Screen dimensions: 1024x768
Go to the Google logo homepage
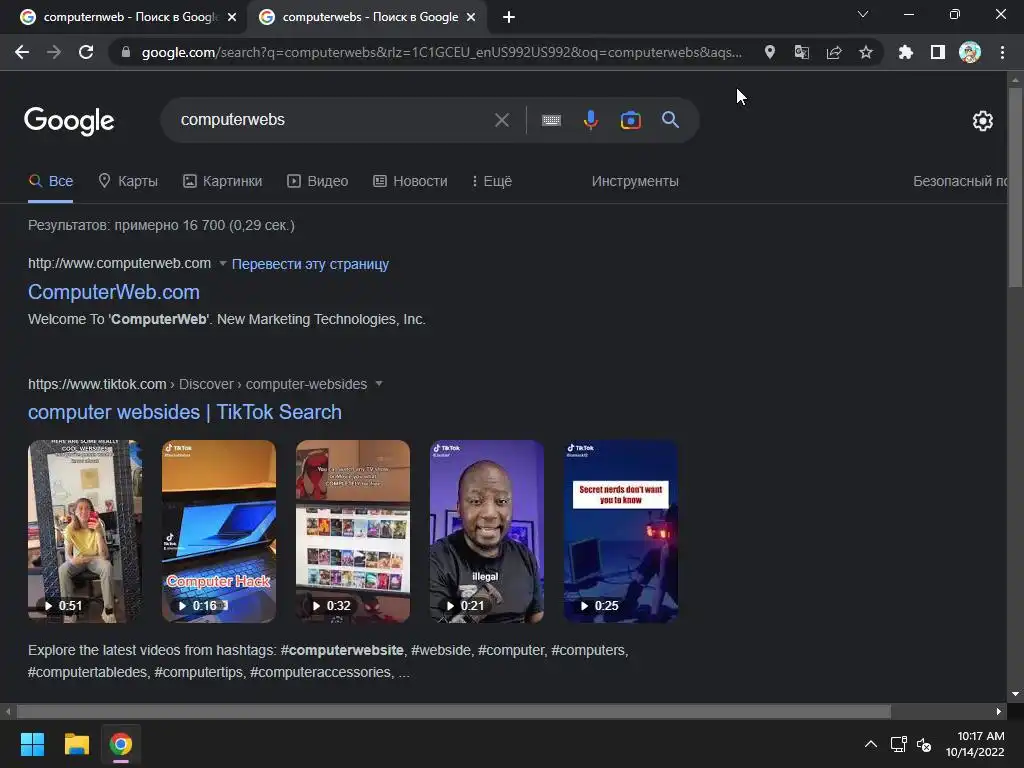coord(69,121)
